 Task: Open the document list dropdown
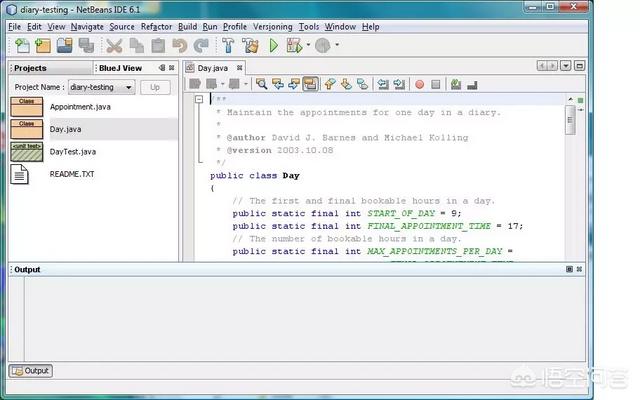pyautogui.click(x=565, y=66)
